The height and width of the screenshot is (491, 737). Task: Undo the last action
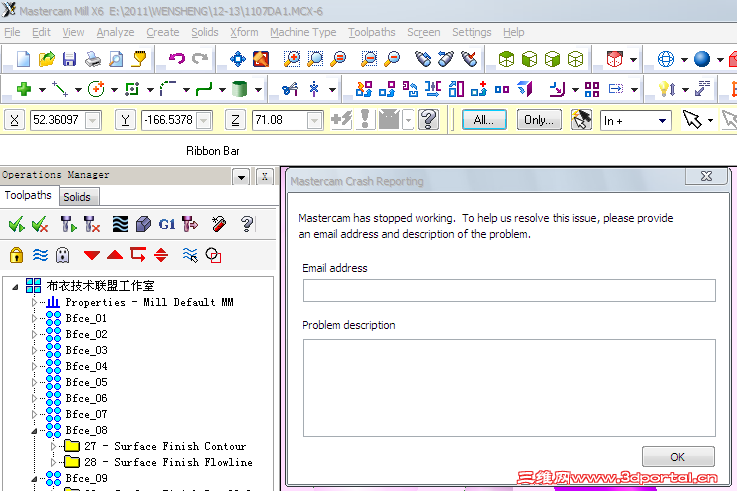tap(177, 59)
